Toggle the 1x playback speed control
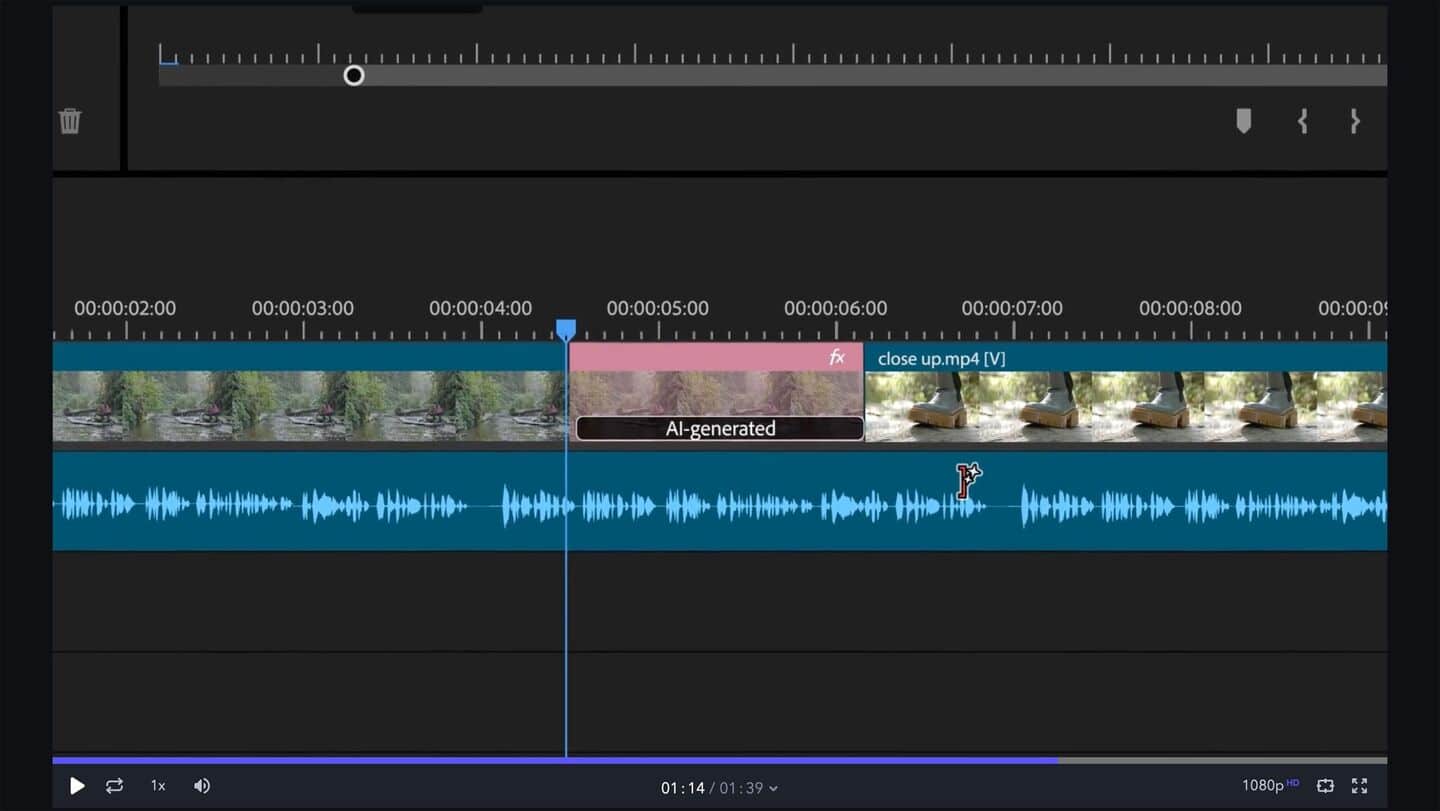1440x811 pixels. (157, 786)
